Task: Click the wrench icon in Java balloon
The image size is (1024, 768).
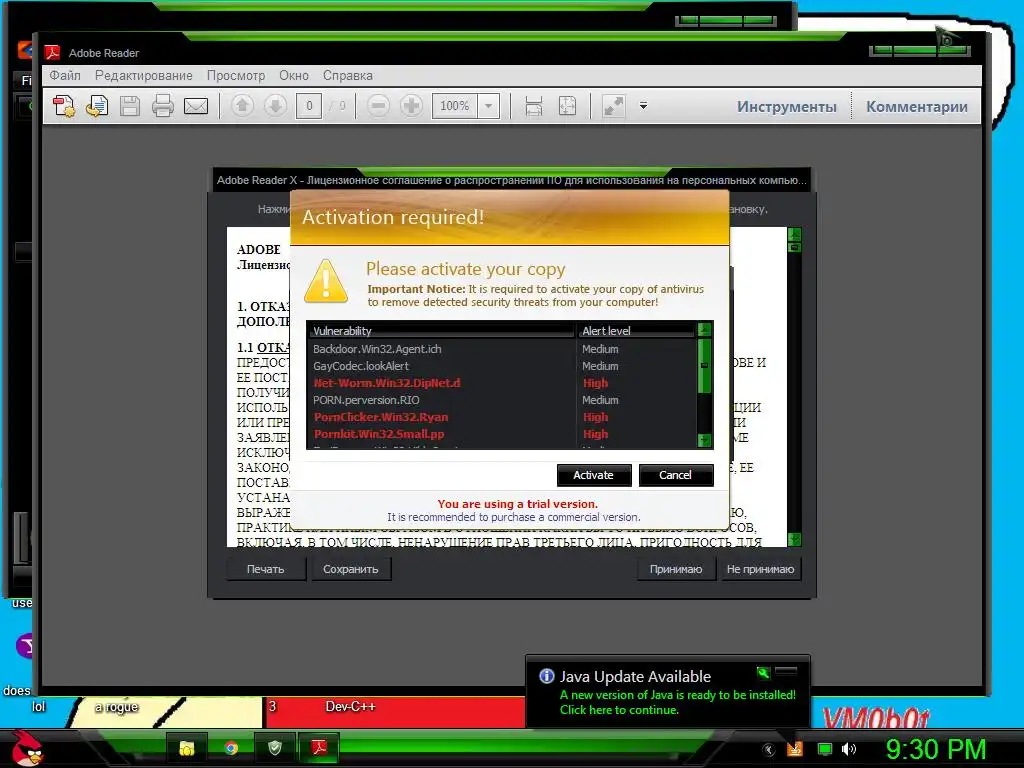Action: (763, 673)
